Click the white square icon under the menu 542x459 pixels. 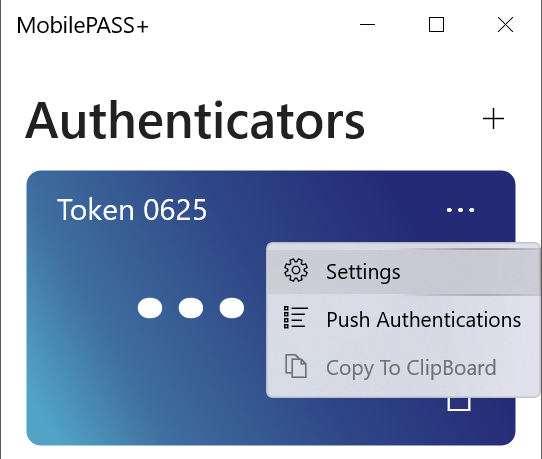(459, 404)
